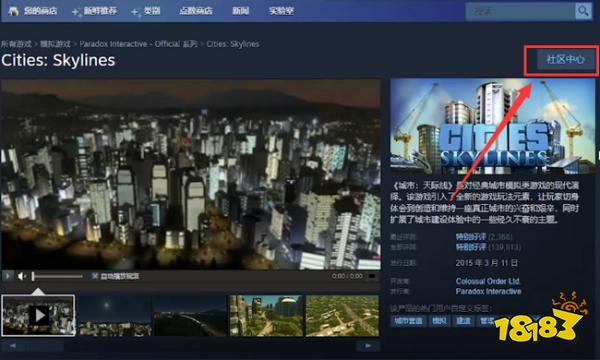Image resolution: width=600 pixels, height=360 pixels.
Task: Select the night sky moon thumbnail
Action: pyautogui.click(x=114, y=316)
